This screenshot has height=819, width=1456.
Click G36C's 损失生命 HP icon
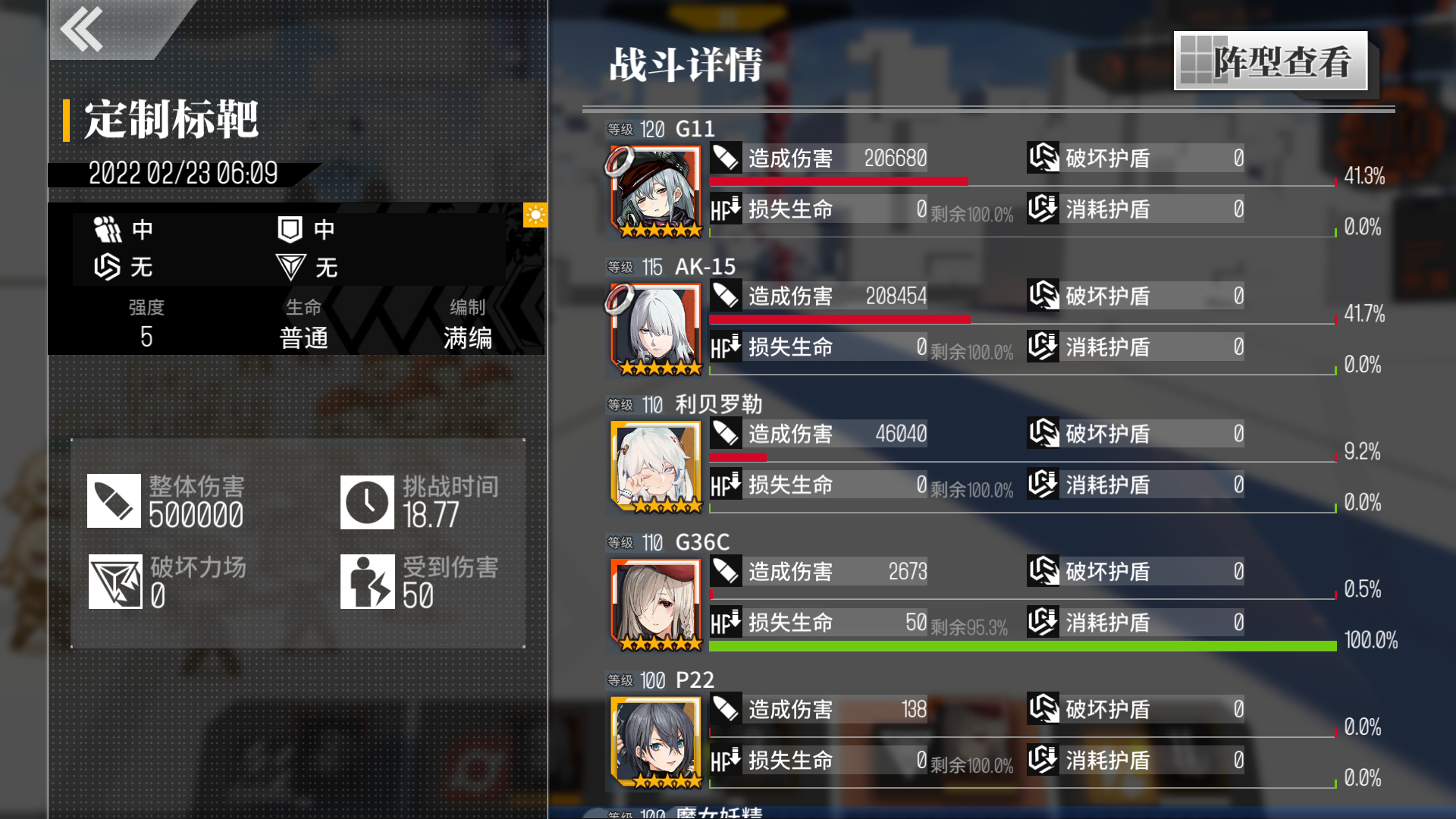(x=726, y=623)
